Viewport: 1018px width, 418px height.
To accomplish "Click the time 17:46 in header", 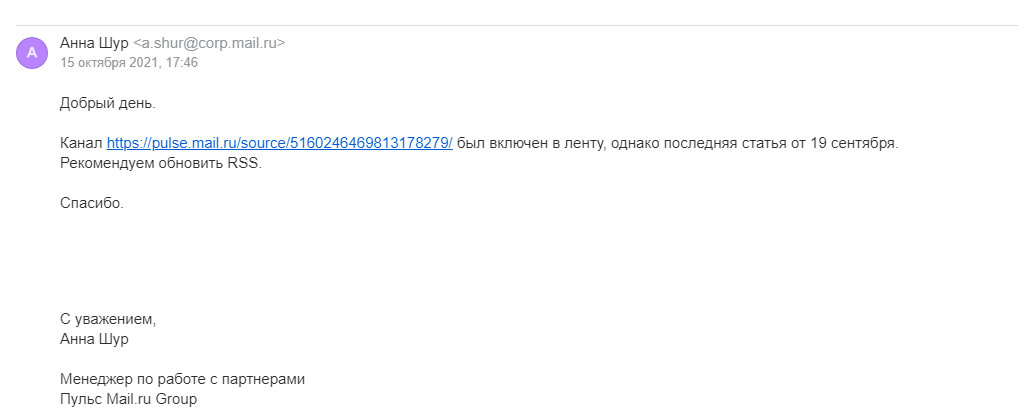I will click(x=182, y=62).
